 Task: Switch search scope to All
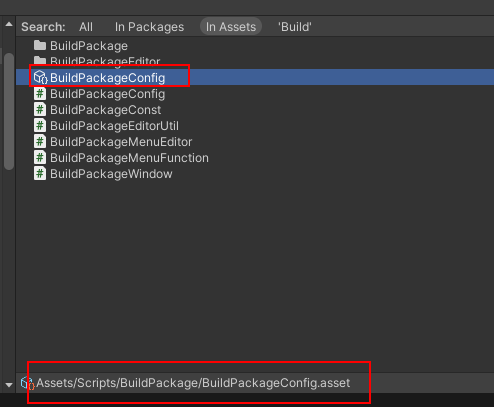click(x=86, y=27)
